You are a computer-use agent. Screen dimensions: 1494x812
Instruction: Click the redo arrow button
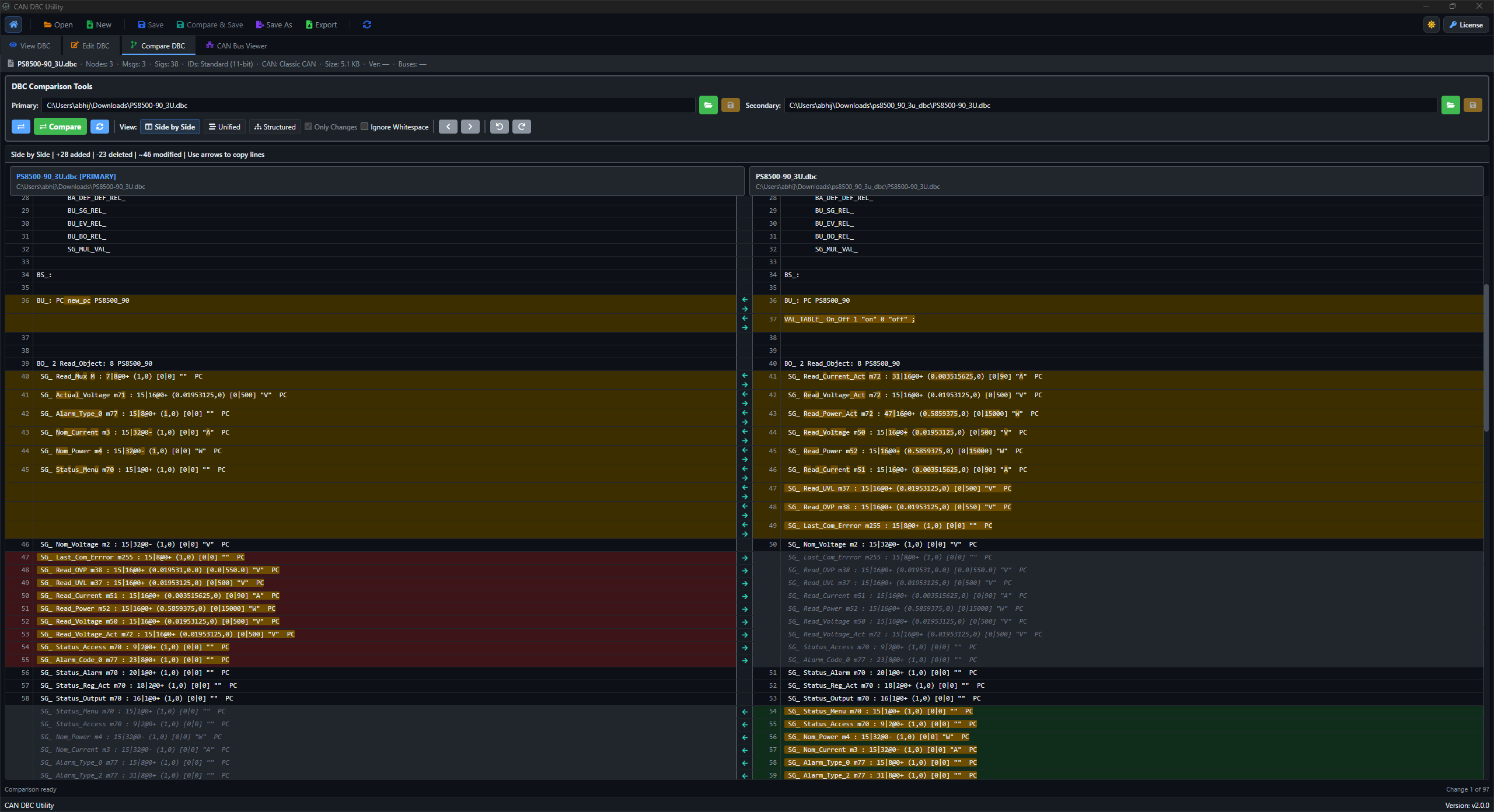[x=522, y=127]
